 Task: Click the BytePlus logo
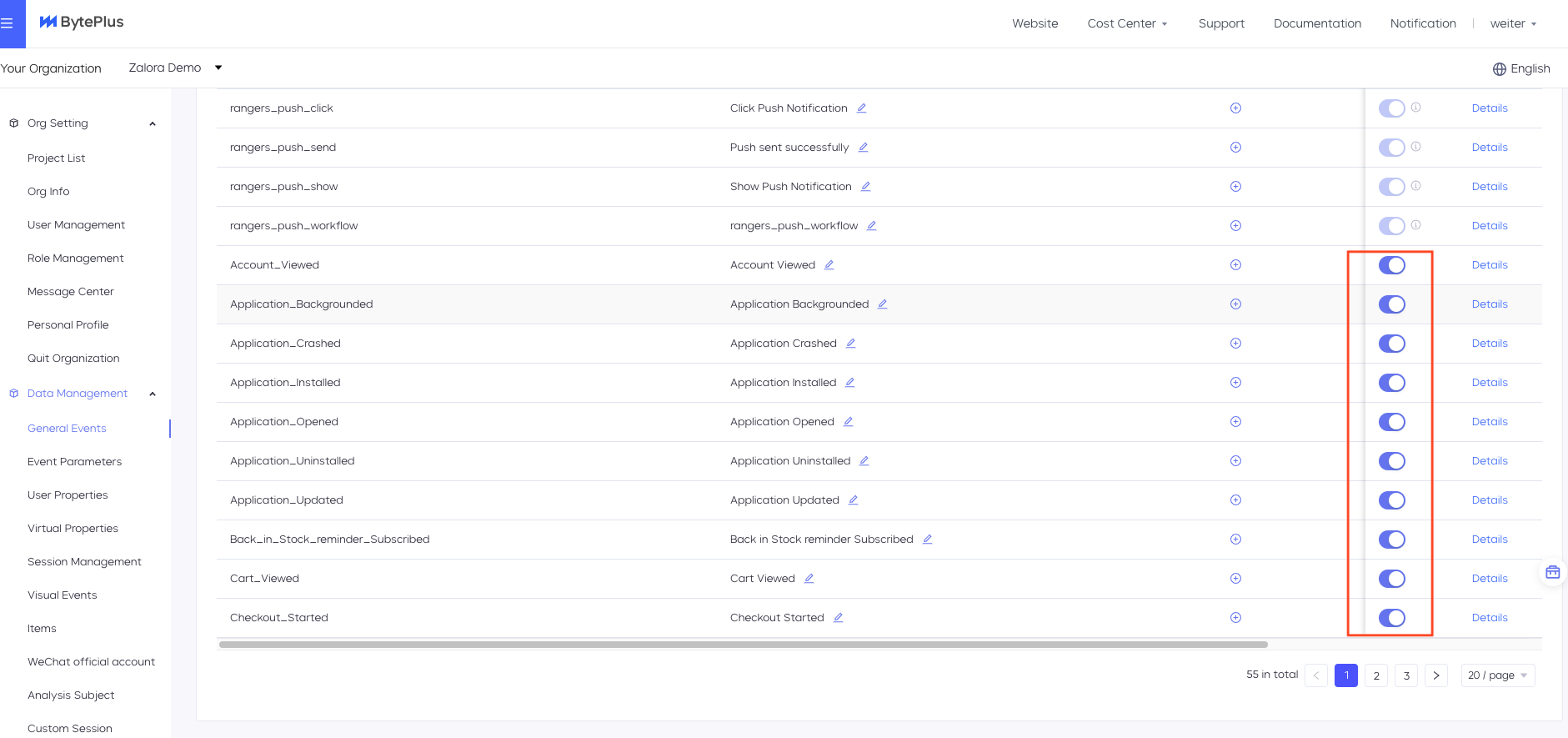(82, 23)
